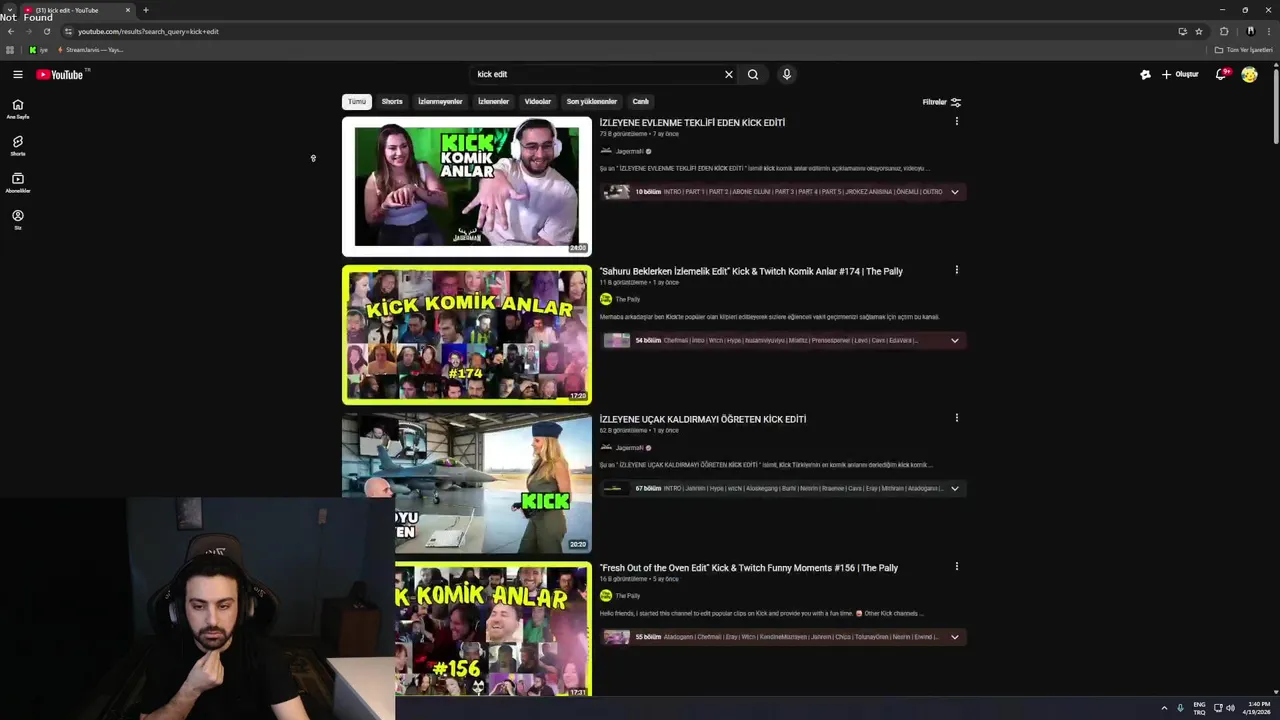
Task: Open the account avatar menu
Action: (x=1249, y=74)
